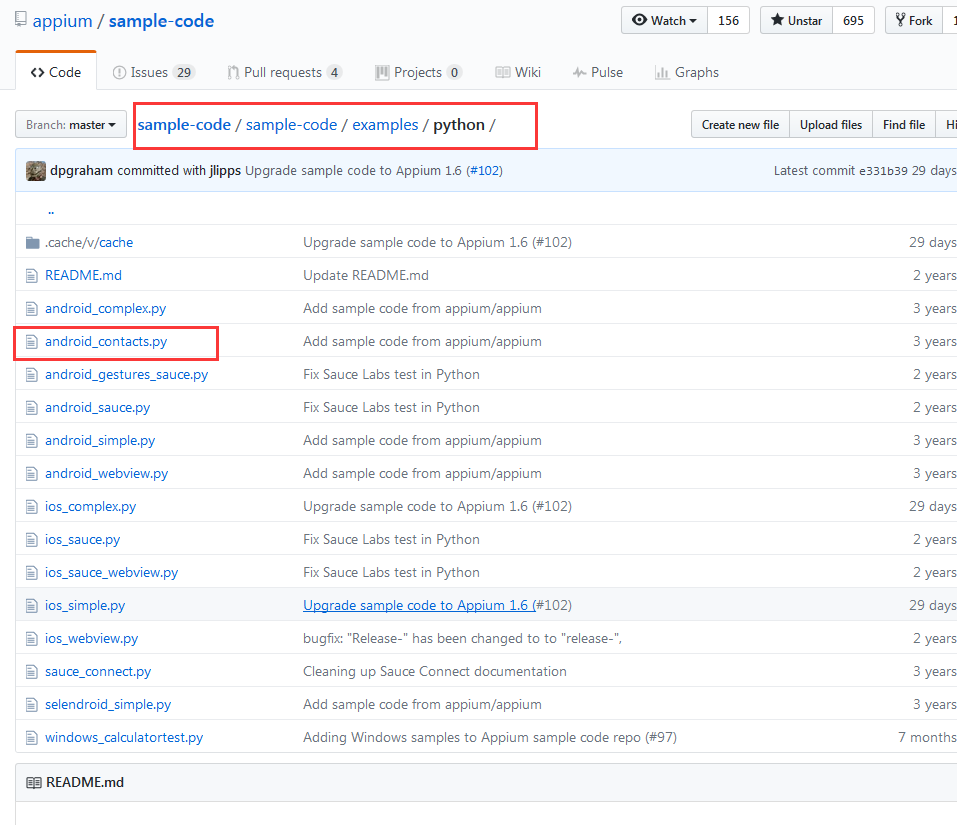
Task: Open the sample-code repository title link
Action: click(x=161, y=21)
